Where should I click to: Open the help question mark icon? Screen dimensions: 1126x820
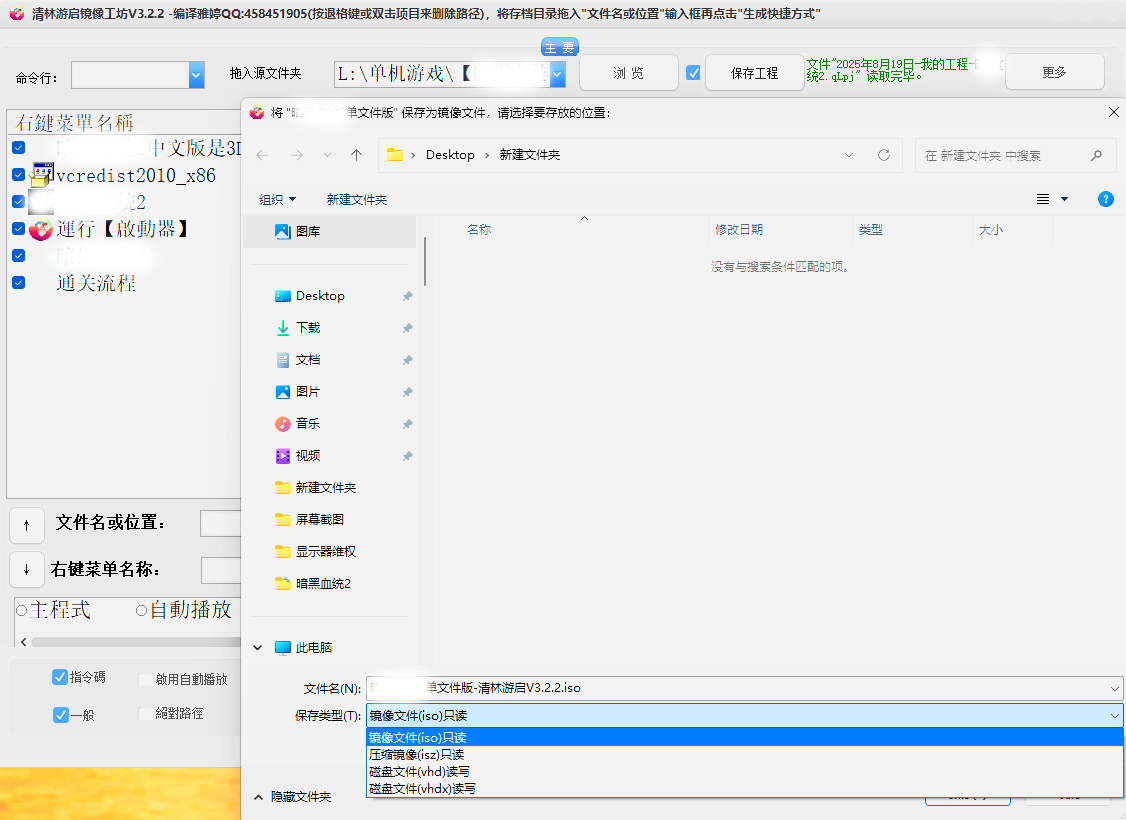[1106, 199]
